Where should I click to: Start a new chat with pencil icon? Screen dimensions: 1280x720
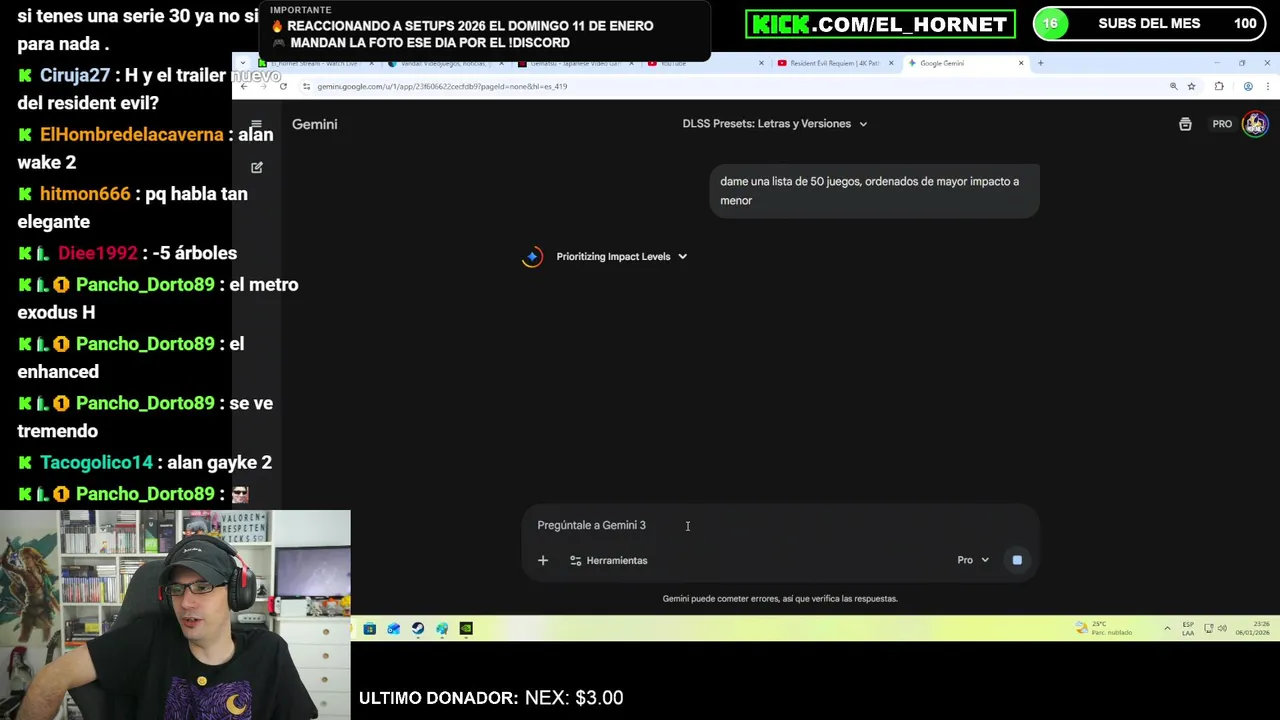[x=257, y=168]
